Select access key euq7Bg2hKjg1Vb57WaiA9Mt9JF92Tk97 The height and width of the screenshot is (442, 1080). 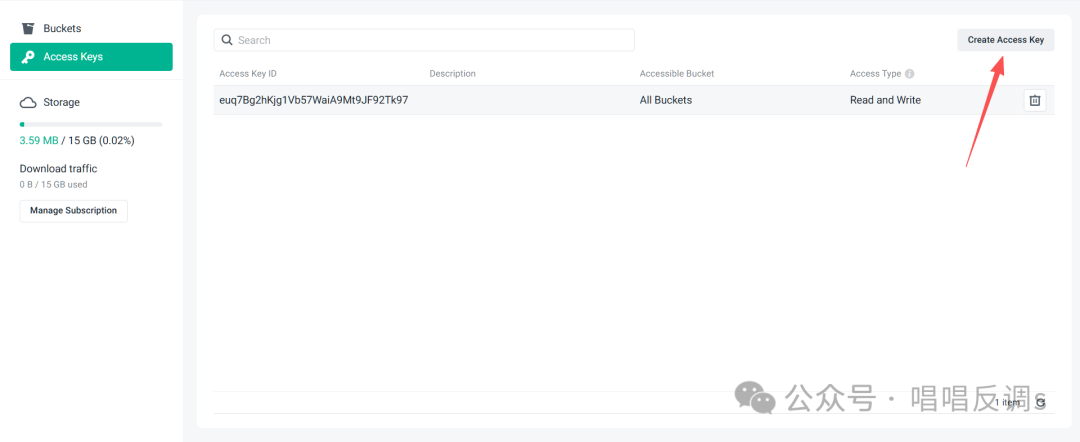click(x=313, y=100)
